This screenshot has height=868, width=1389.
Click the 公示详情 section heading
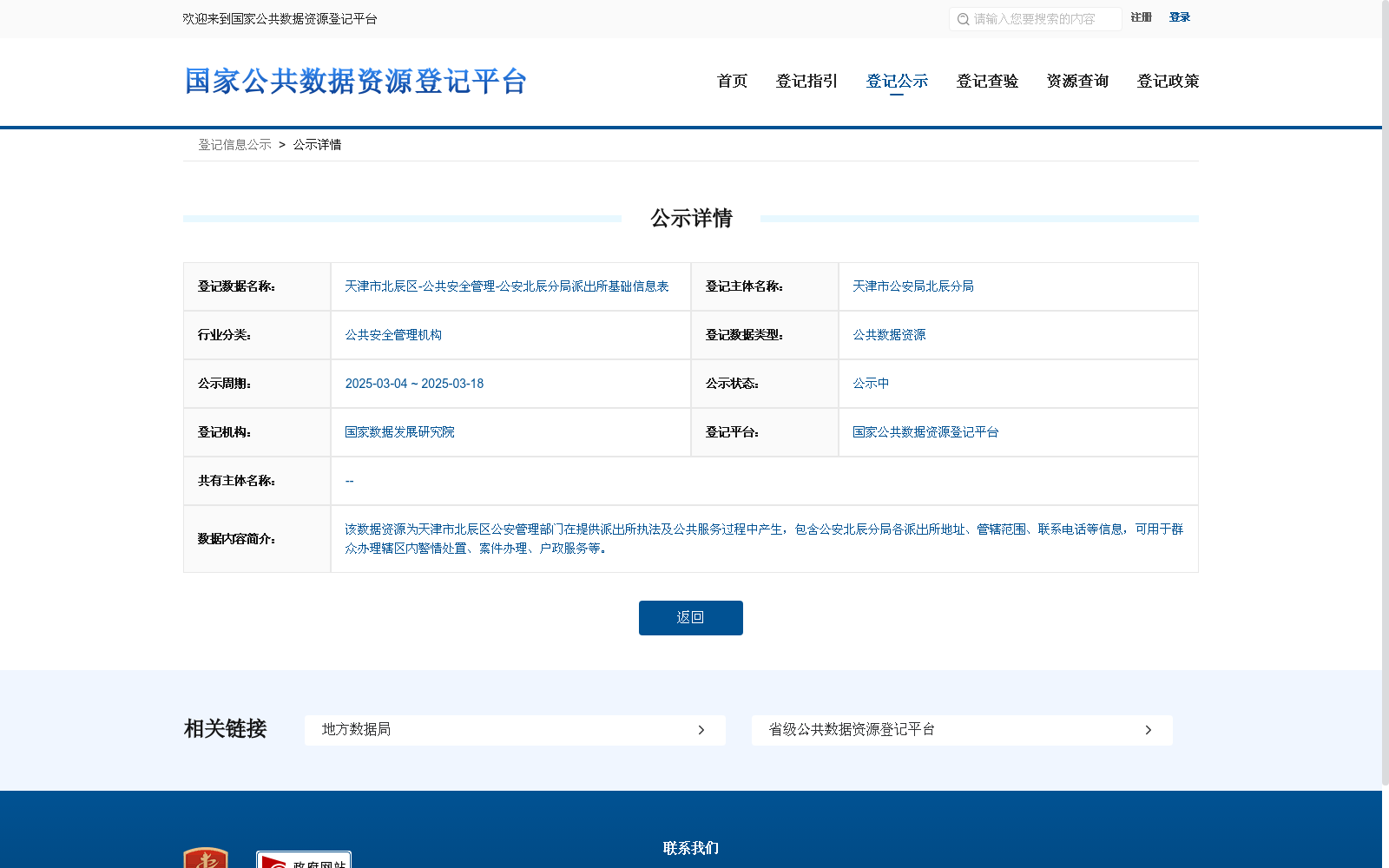point(691,219)
